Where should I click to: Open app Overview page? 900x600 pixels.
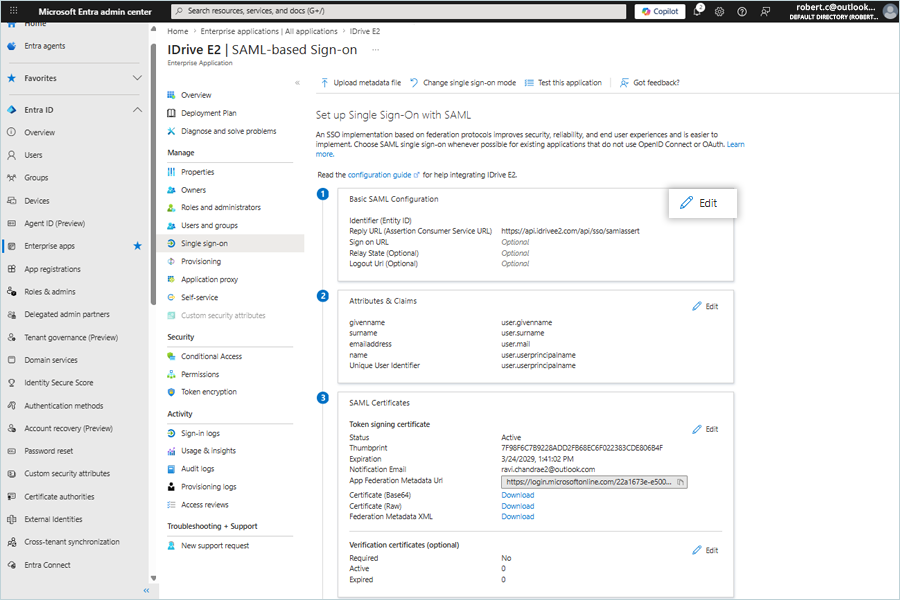point(196,95)
